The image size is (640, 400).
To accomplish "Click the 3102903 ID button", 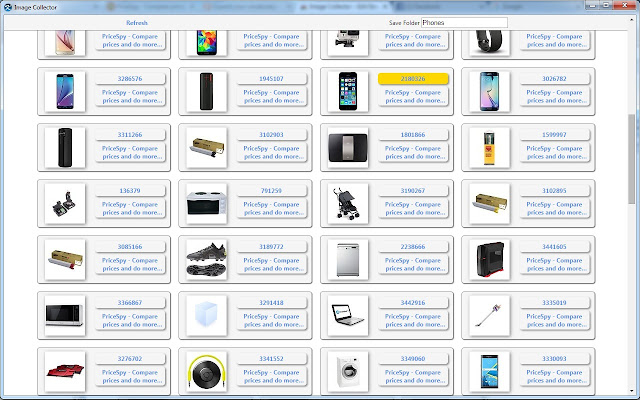I will (x=271, y=135).
